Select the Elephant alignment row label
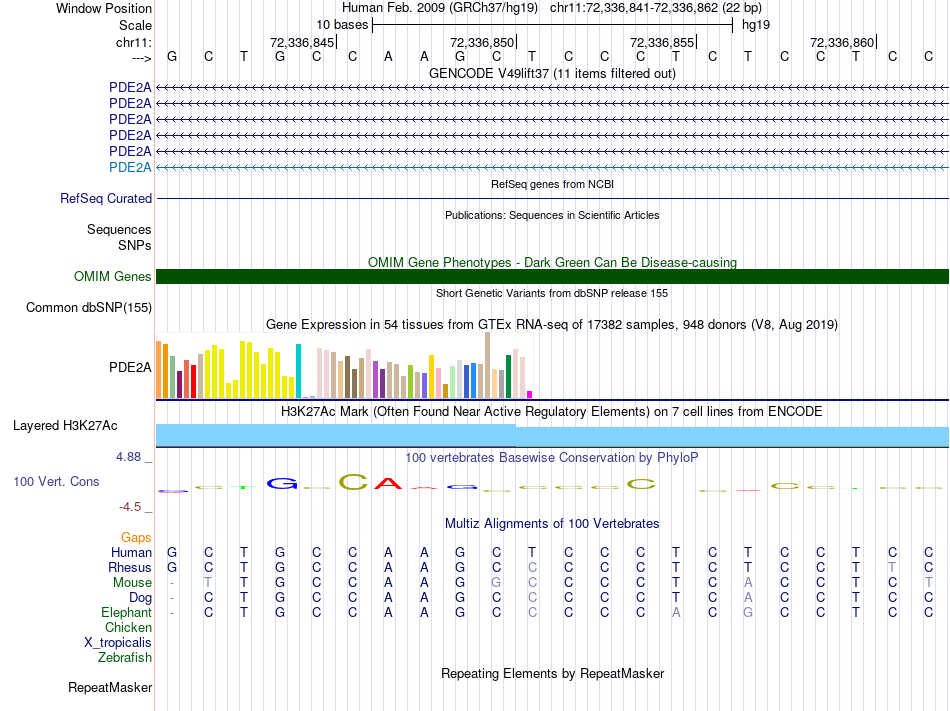 [126, 613]
